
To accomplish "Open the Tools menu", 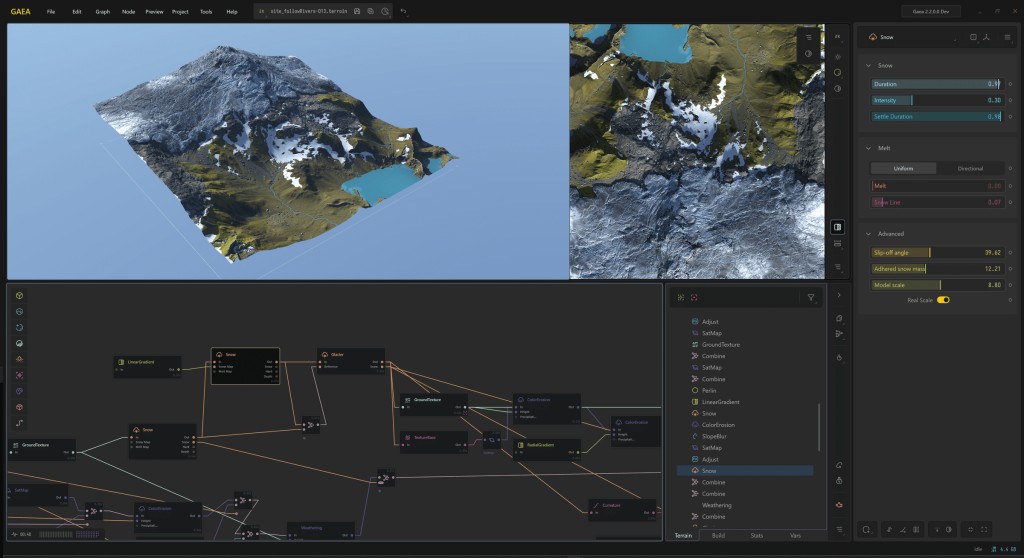I will pos(206,12).
